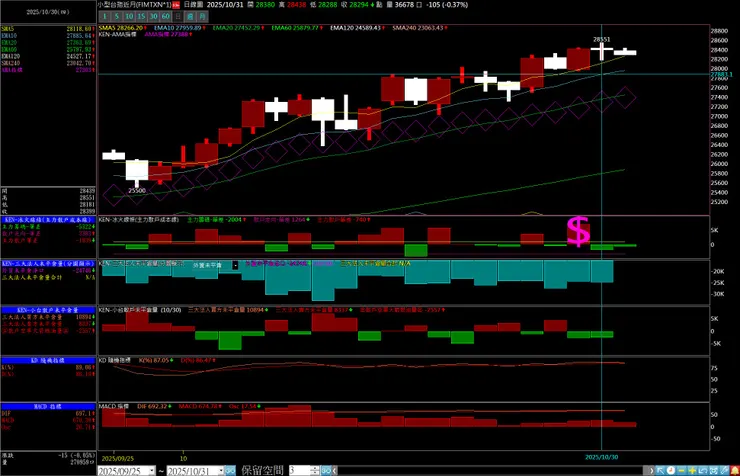This screenshot has height=476, width=740.
Task: Click the icon left of the wrench
Action: pyautogui.click(x=714, y=470)
